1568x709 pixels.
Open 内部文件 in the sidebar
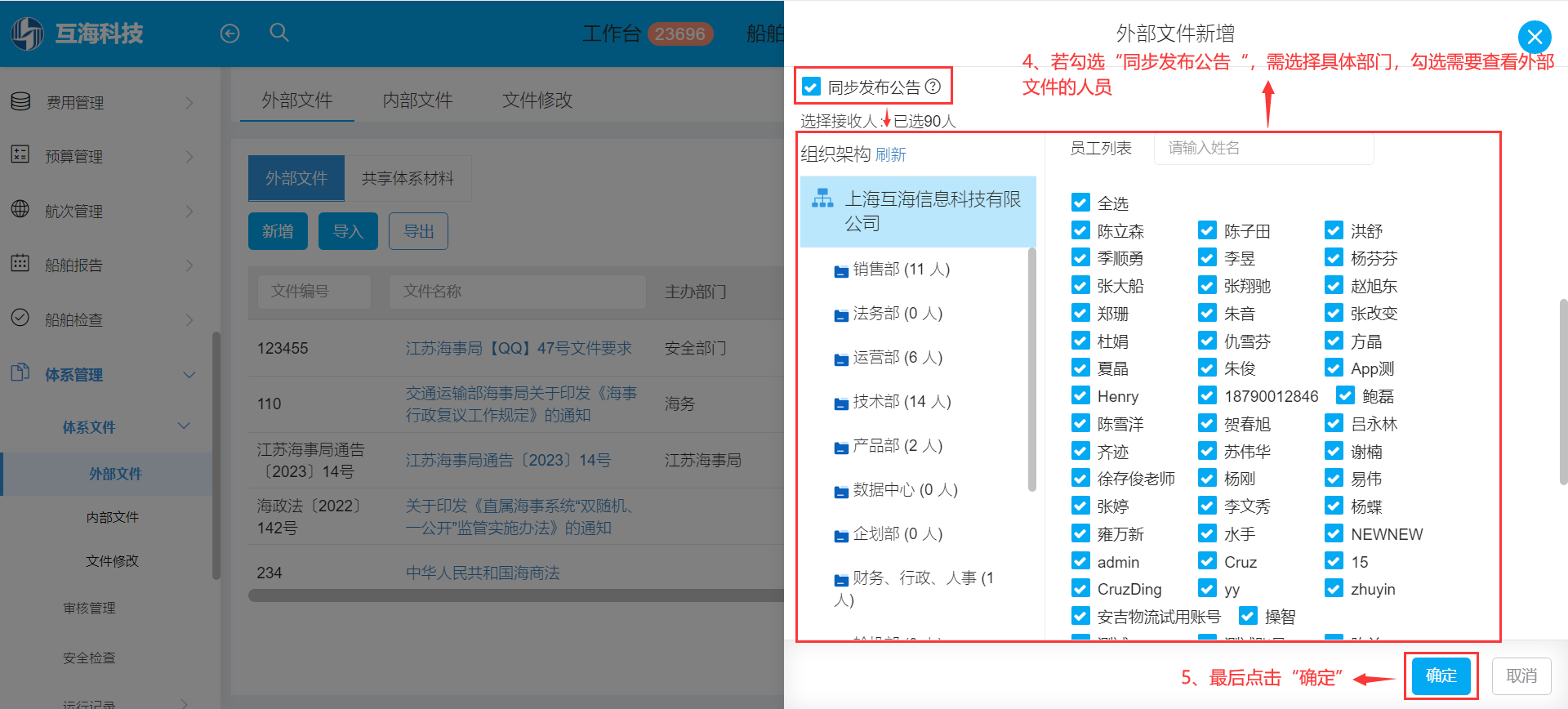coord(113,517)
